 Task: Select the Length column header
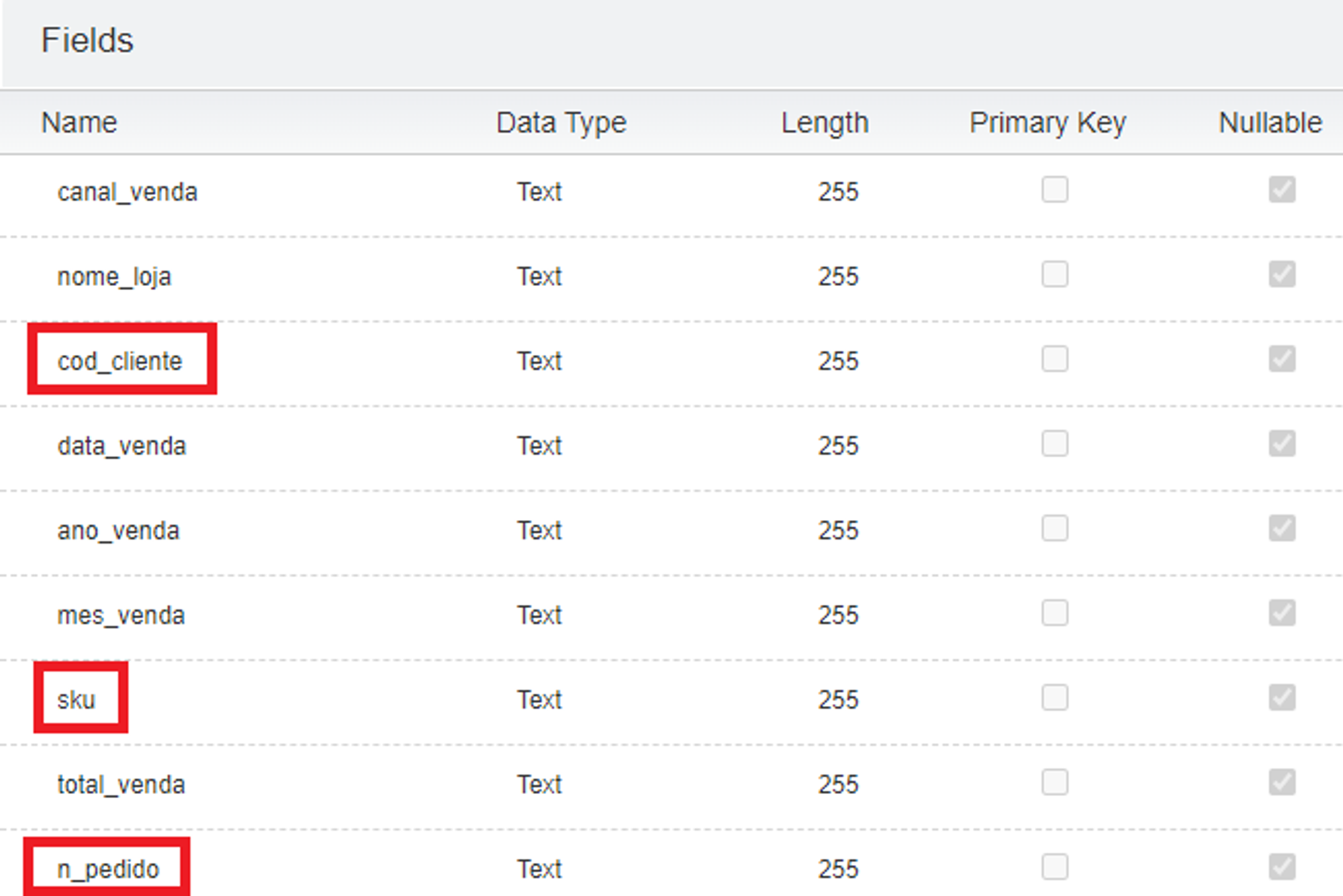[825, 123]
